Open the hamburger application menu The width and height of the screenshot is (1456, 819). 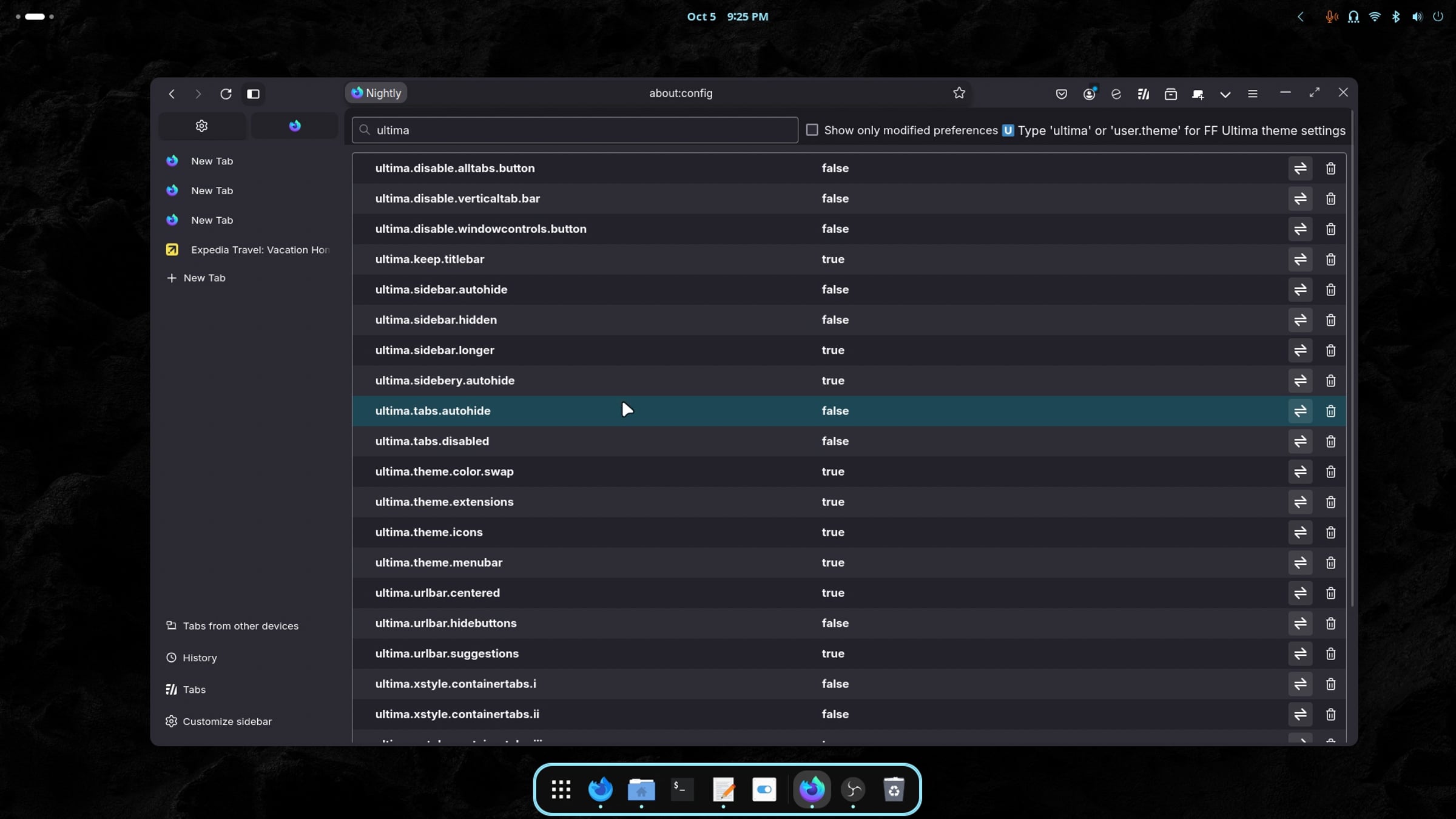[x=1252, y=94]
